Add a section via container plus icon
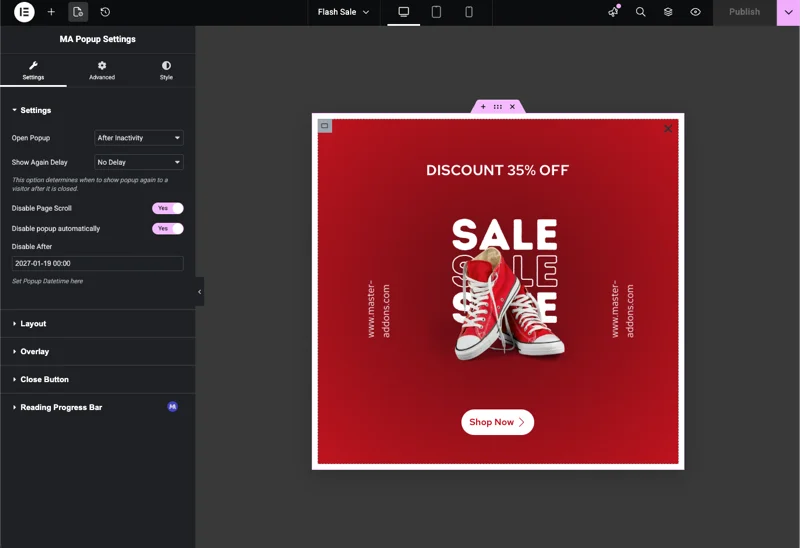This screenshot has width=800, height=548. [483, 107]
